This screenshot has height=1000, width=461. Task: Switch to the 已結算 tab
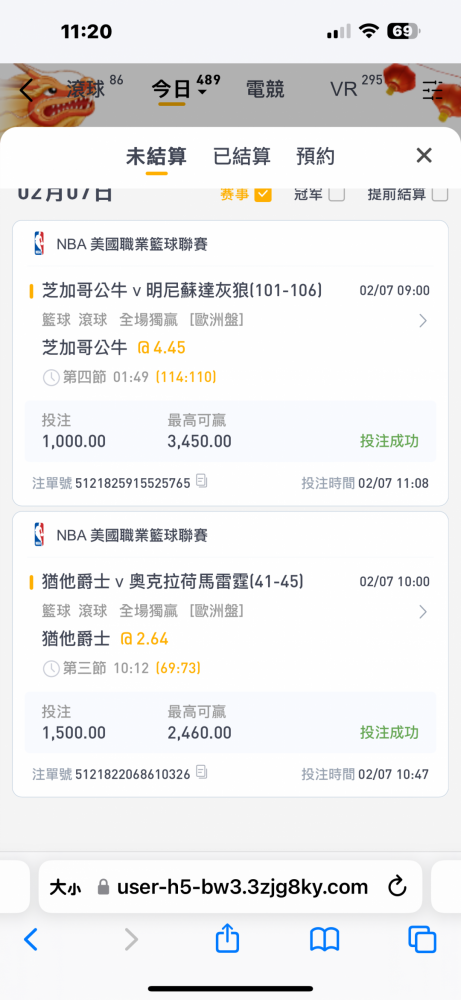tap(242, 156)
